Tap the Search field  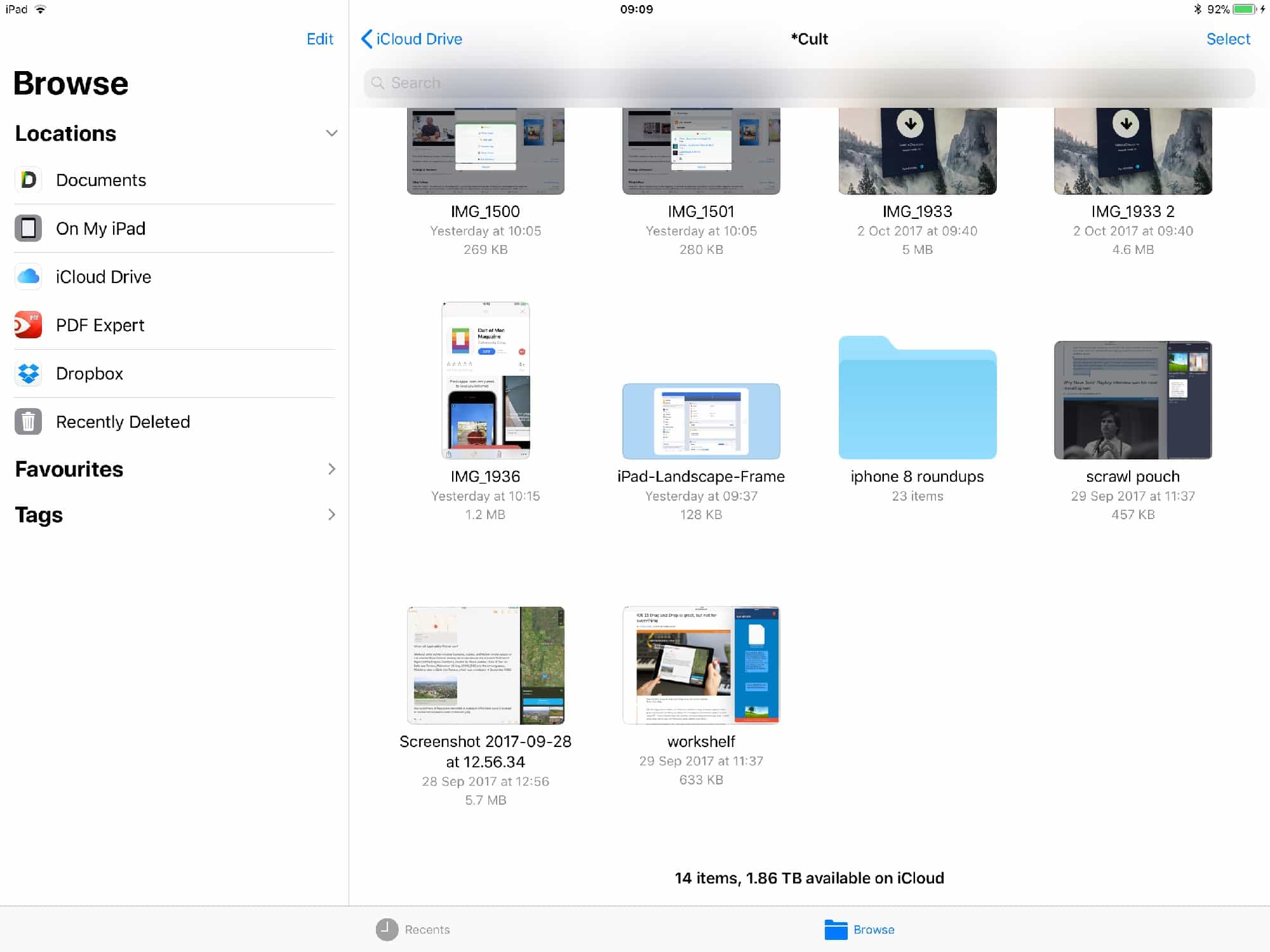pos(808,83)
